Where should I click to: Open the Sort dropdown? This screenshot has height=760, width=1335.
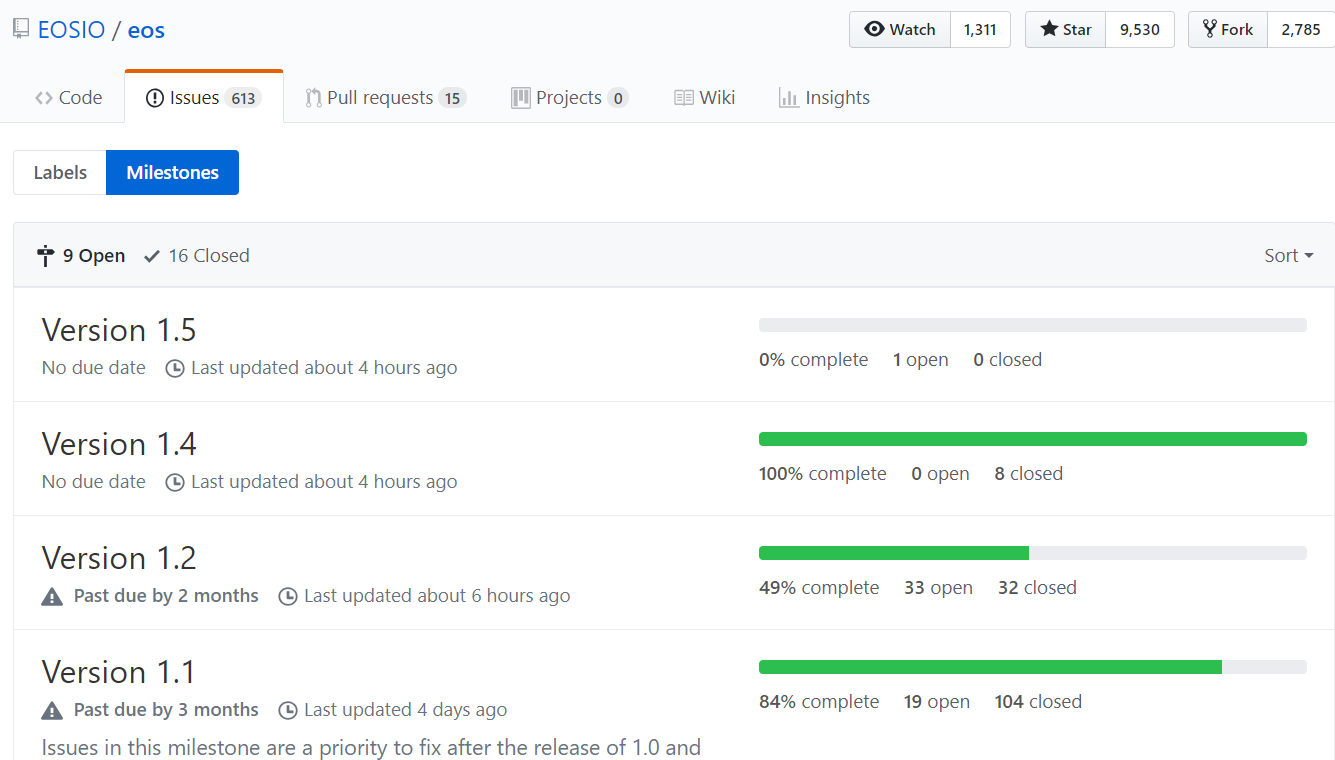[x=1288, y=256]
